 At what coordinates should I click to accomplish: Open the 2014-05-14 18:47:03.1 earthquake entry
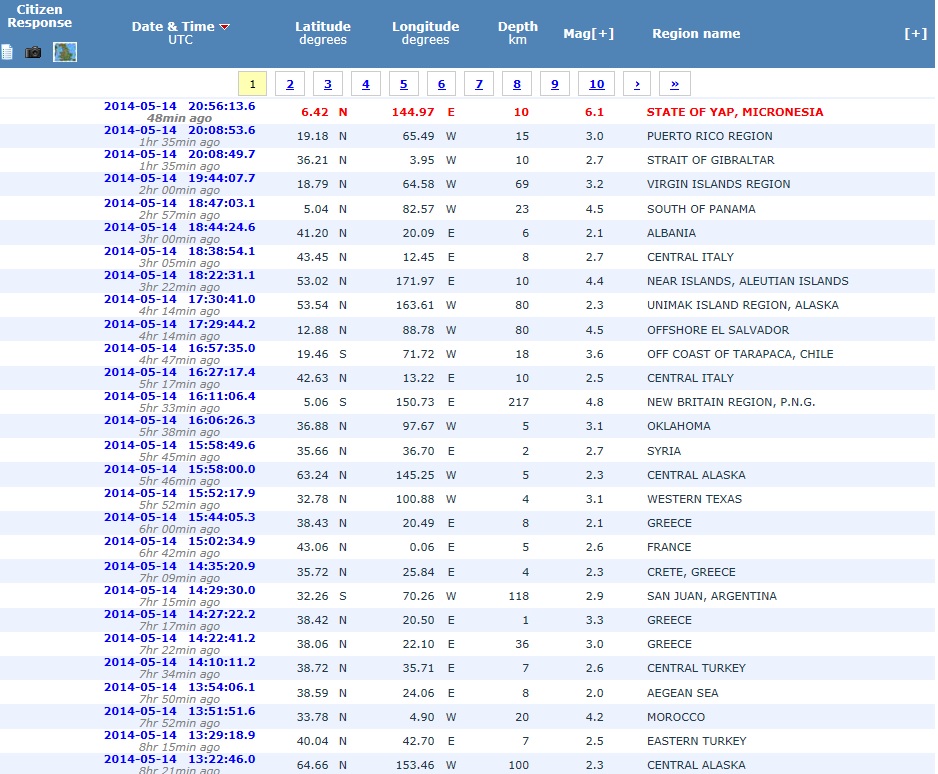[179, 203]
